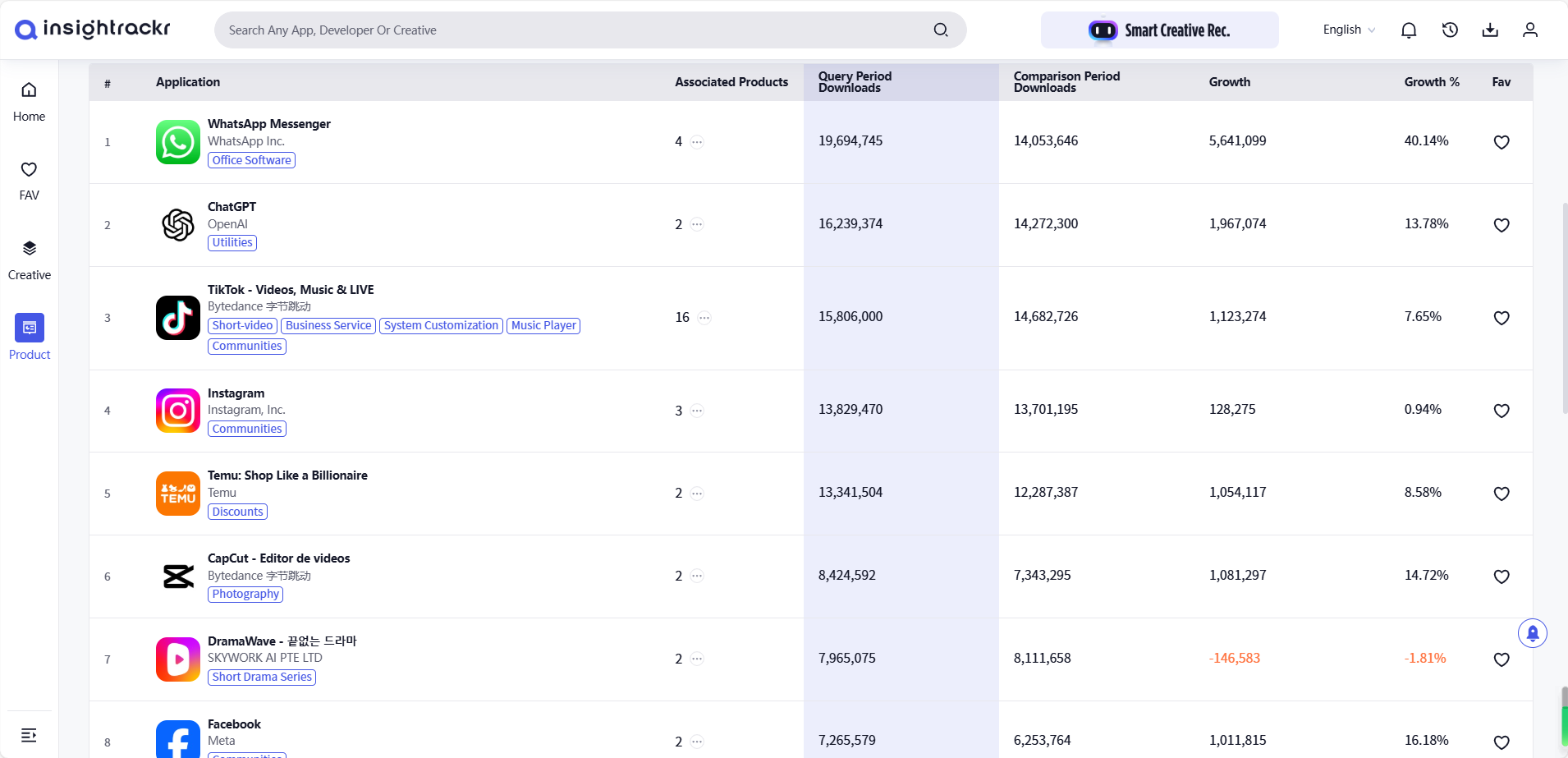Image resolution: width=1568 pixels, height=758 pixels.
Task: Expand Facebook associated products ellipsis
Action: (697, 742)
